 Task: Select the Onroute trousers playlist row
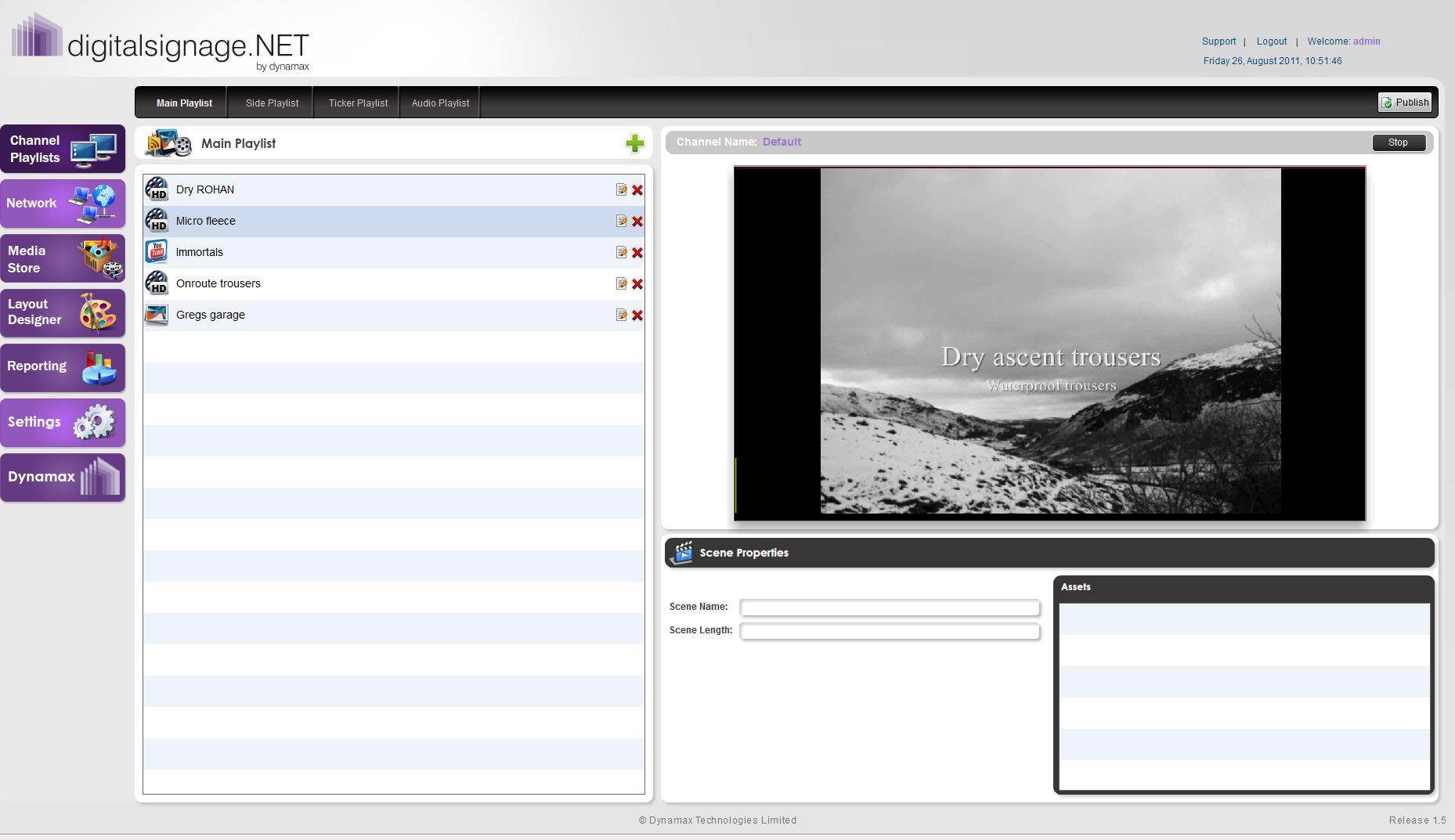click(x=394, y=284)
